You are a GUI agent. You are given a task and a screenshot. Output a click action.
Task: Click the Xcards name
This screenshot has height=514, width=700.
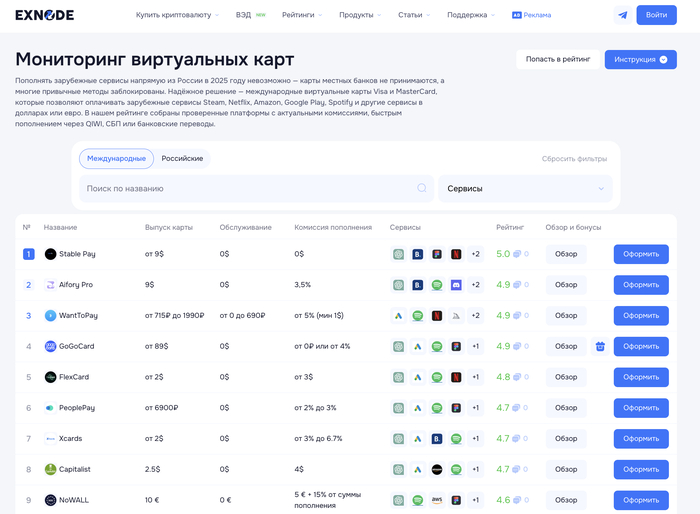(71, 439)
